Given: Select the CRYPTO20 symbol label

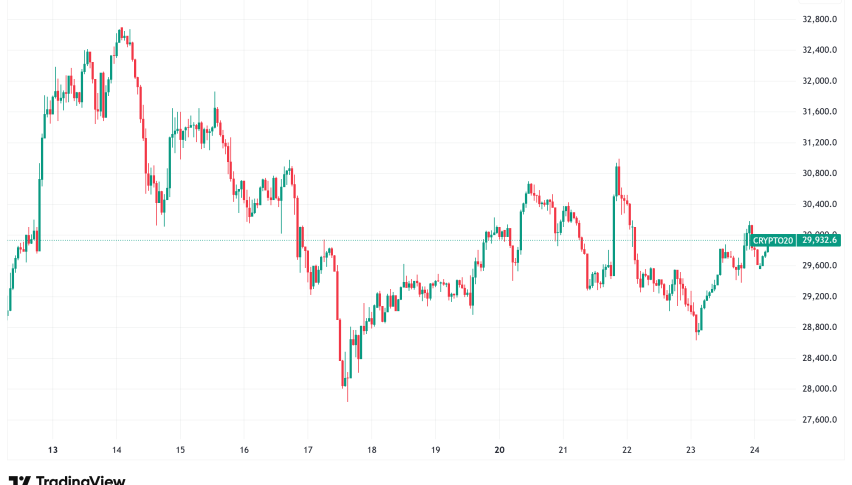Looking at the screenshot, I should tap(774, 240).
